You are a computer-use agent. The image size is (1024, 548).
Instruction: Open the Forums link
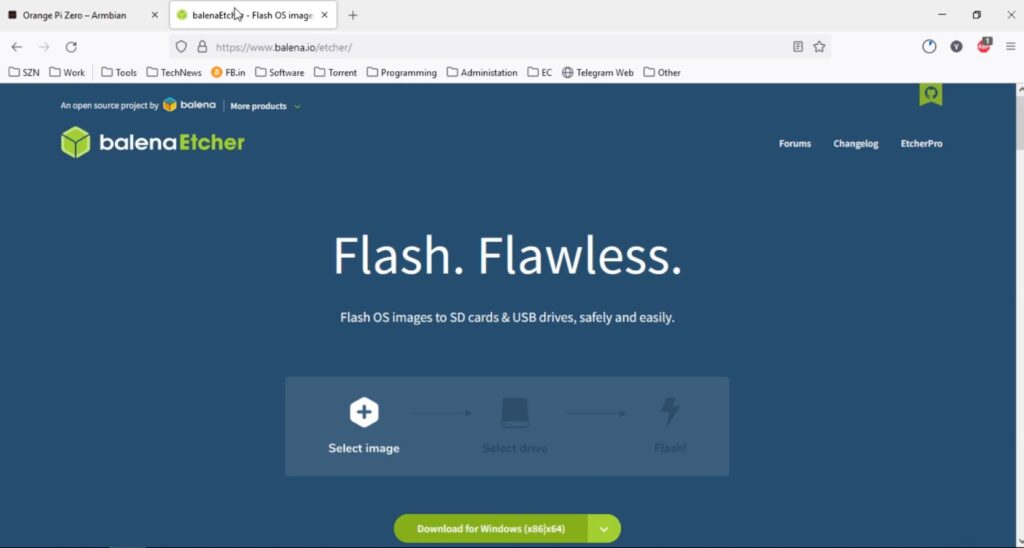(795, 144)
